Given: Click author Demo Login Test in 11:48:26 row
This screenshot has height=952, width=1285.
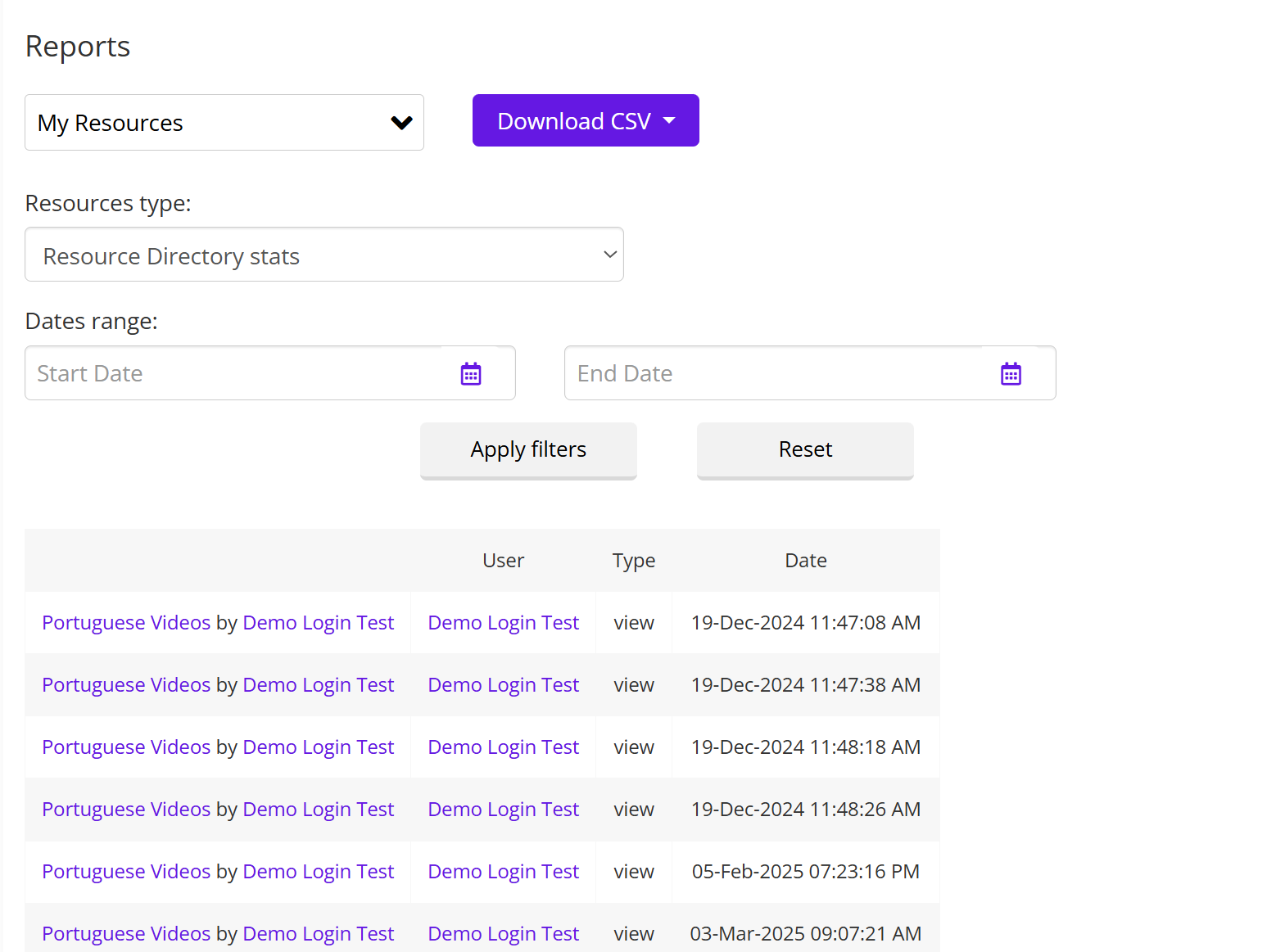Looking at the screenshot, I should [x=318, y=810].
